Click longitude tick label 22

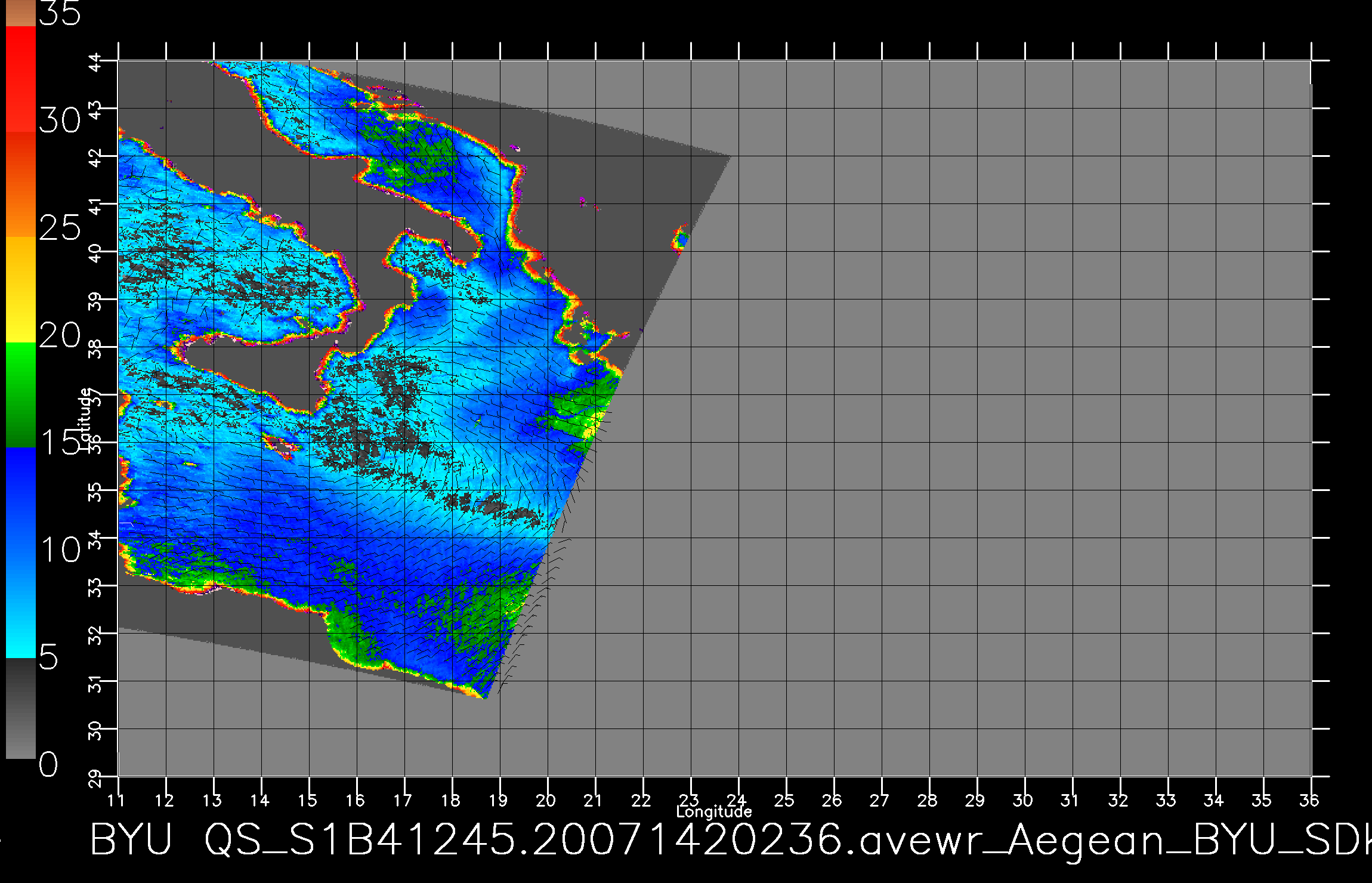pos(641,800)
